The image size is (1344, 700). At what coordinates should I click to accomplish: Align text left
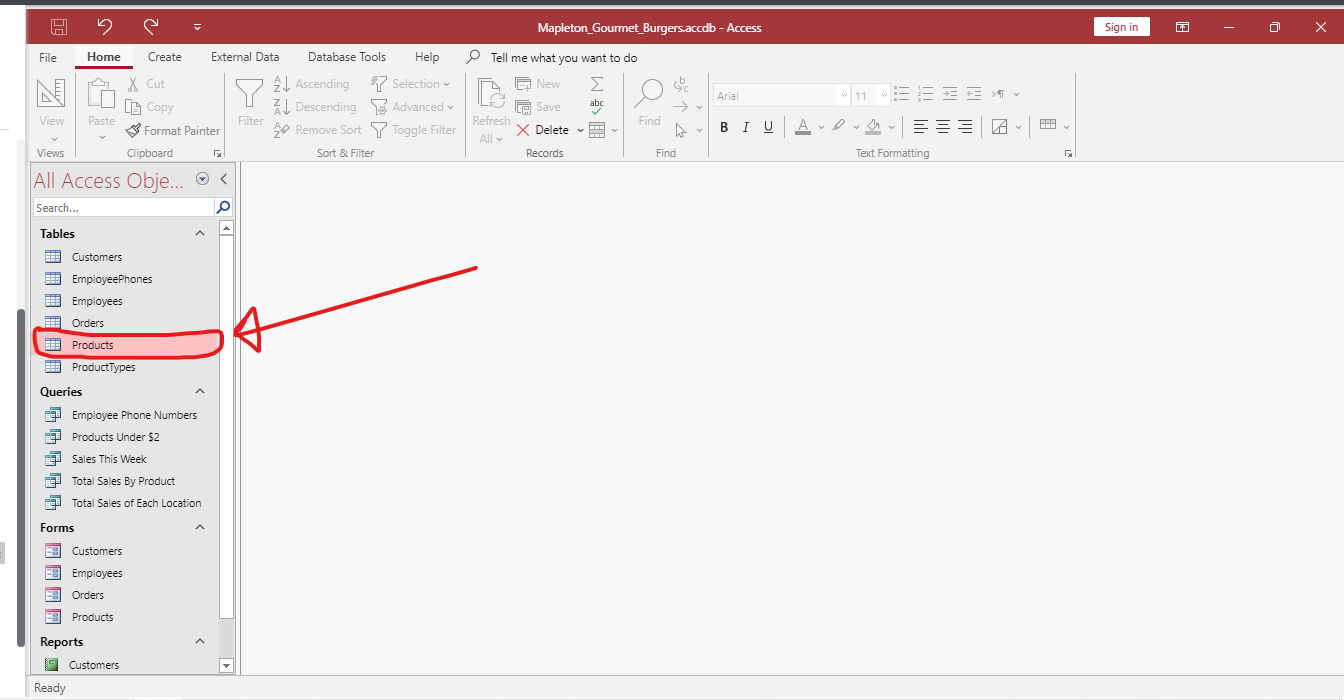[x=921, y=127]
